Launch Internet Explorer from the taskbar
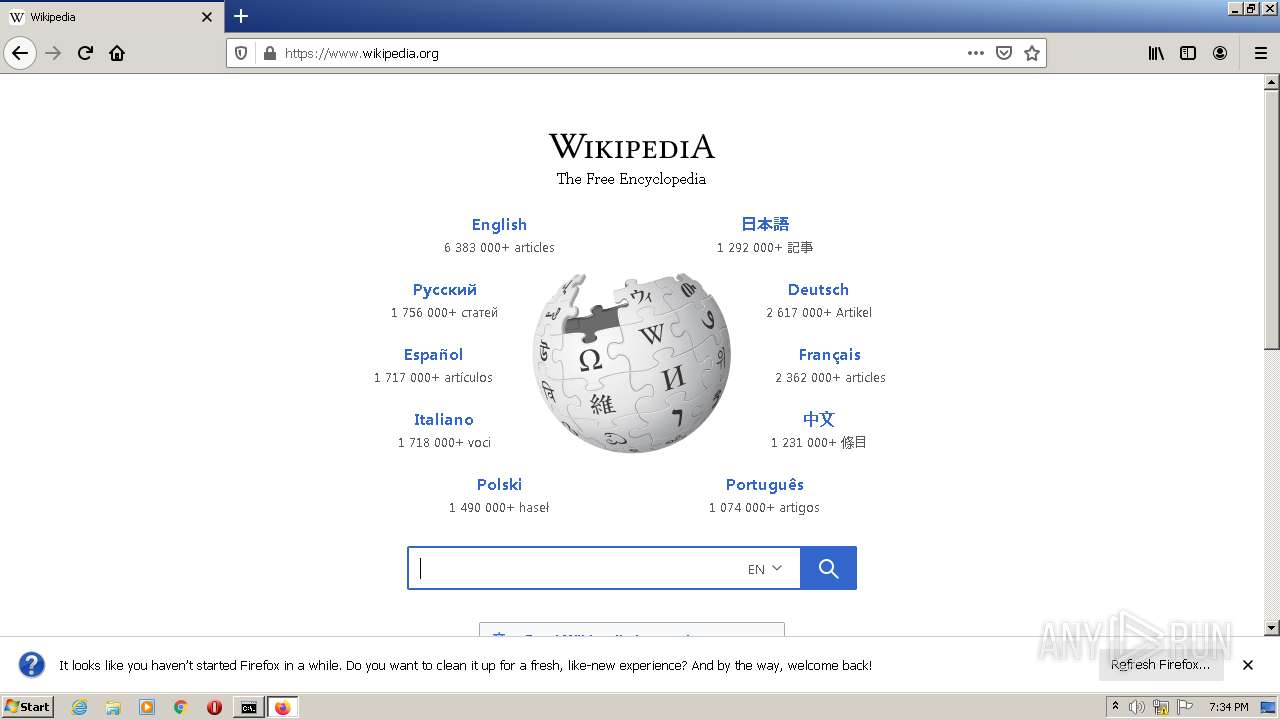1280x720 pixels. click(80, 707)
